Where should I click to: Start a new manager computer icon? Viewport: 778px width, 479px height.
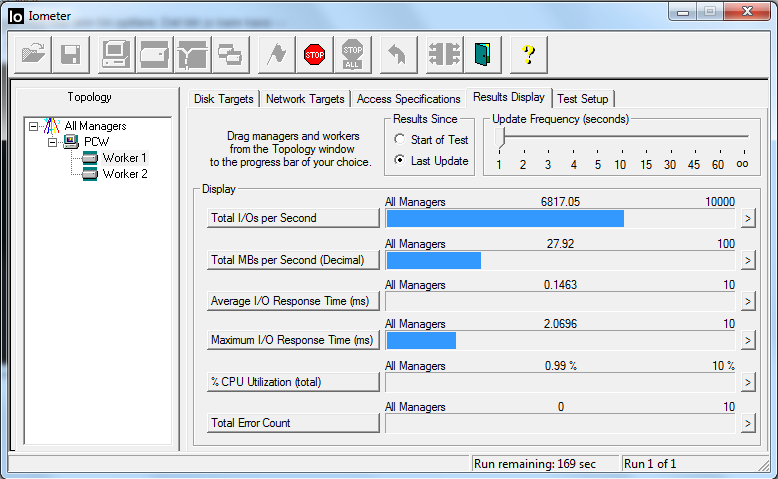116,54
